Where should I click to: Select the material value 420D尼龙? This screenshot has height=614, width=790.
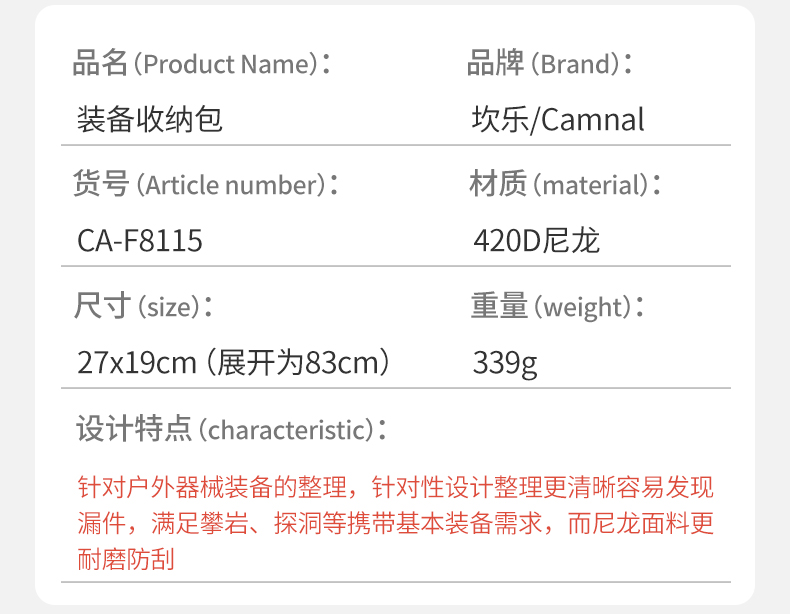point(536,241)
